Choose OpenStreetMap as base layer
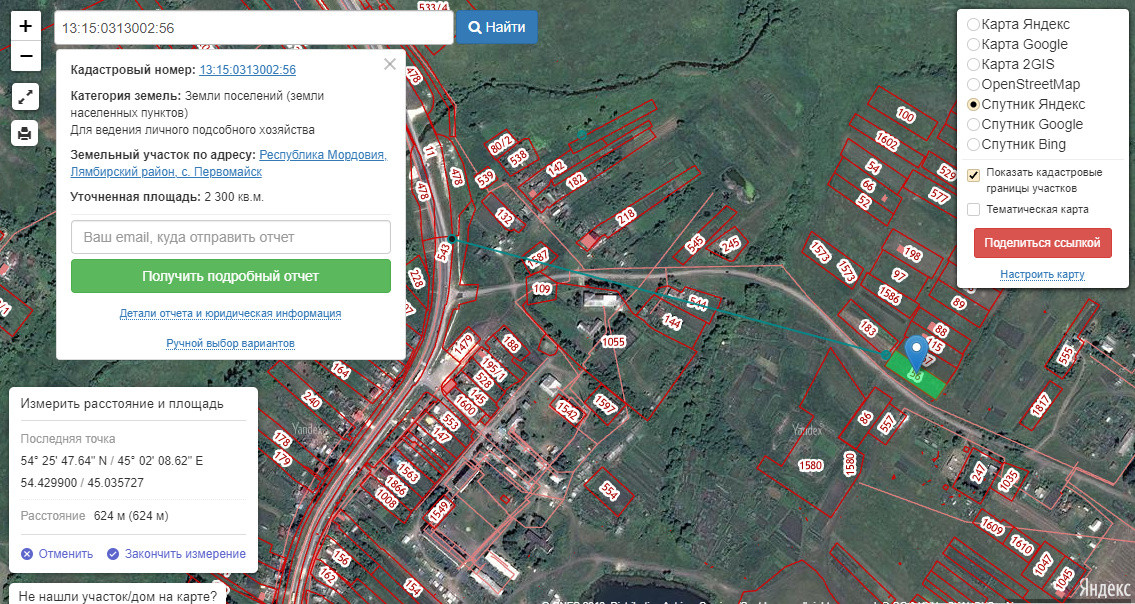This screenshot has height=604, width=1135. coord(973,84)
